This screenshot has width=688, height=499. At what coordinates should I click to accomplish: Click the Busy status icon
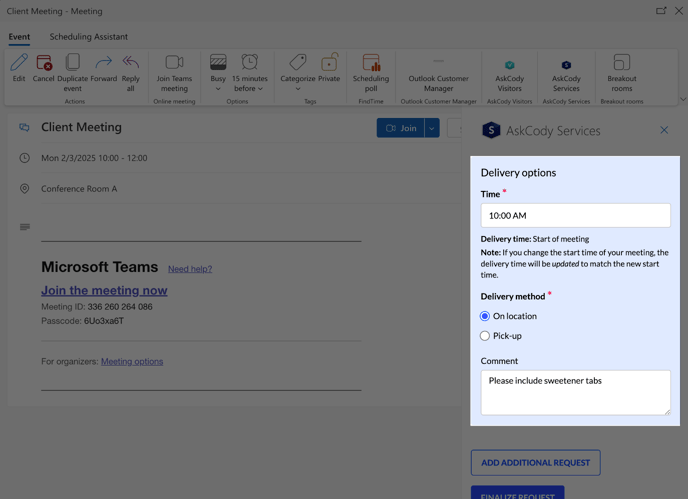click(218, 62)
